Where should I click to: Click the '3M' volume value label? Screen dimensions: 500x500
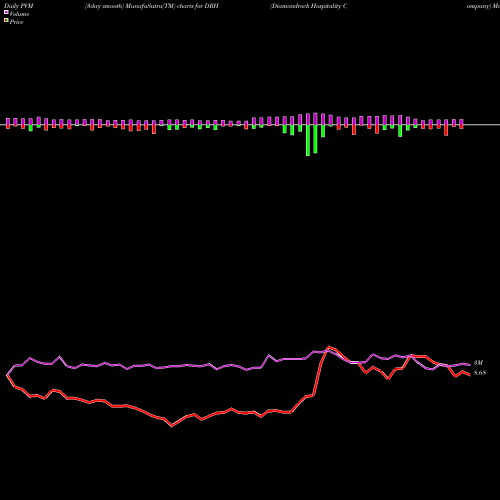point(478,363)
